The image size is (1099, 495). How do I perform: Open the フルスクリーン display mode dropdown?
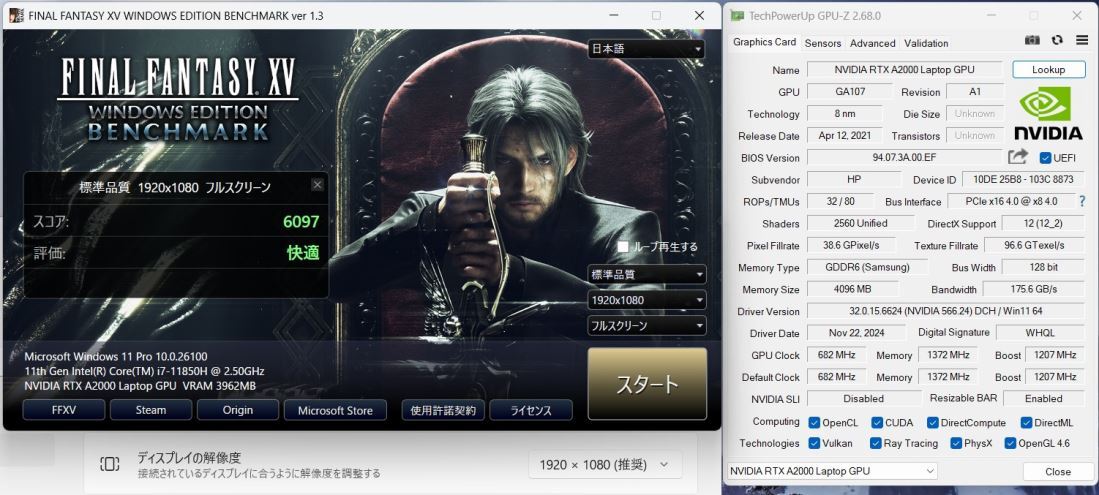pyautogui.click(x=647, y=325)
